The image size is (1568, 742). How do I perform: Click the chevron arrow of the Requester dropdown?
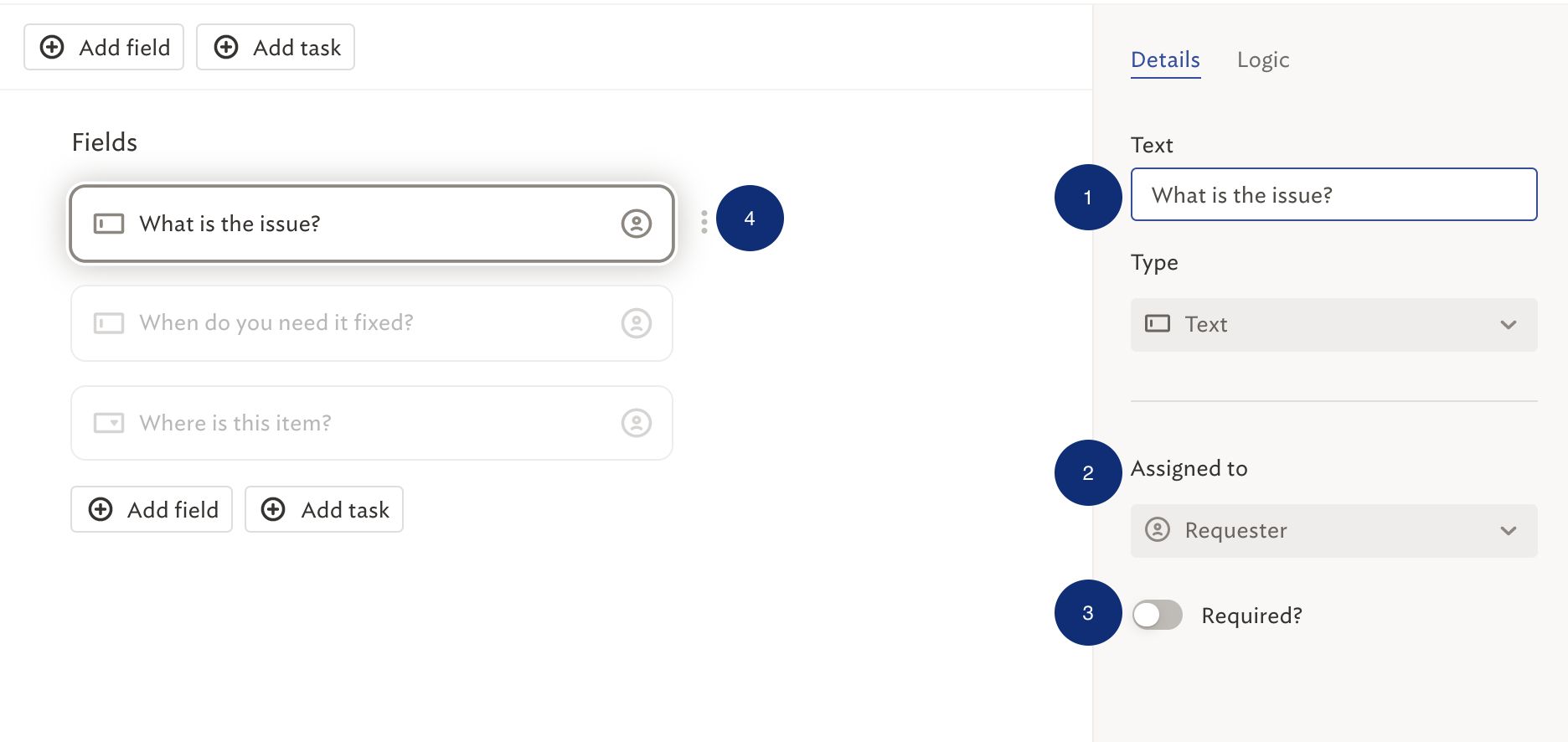(x=1509, y=531)
